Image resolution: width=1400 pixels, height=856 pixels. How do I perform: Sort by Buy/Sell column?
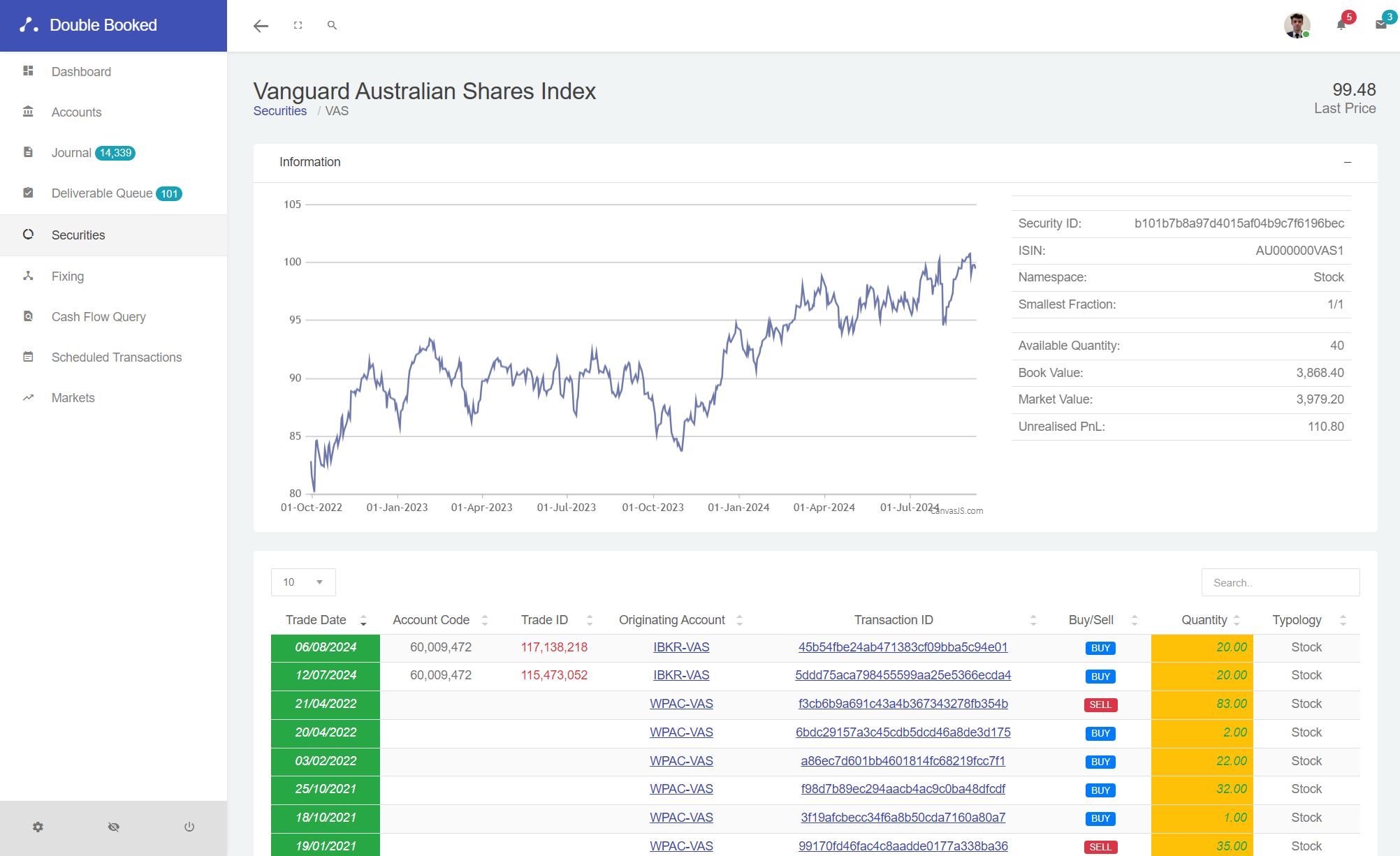pyautogui.click(x=1100, y=620)
